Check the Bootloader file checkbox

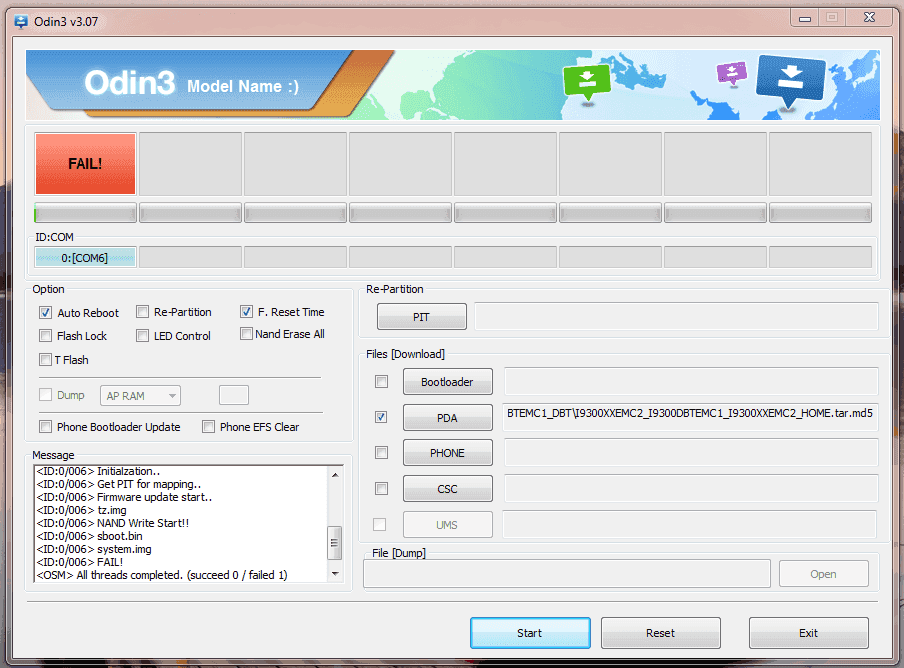coord(381,382)
